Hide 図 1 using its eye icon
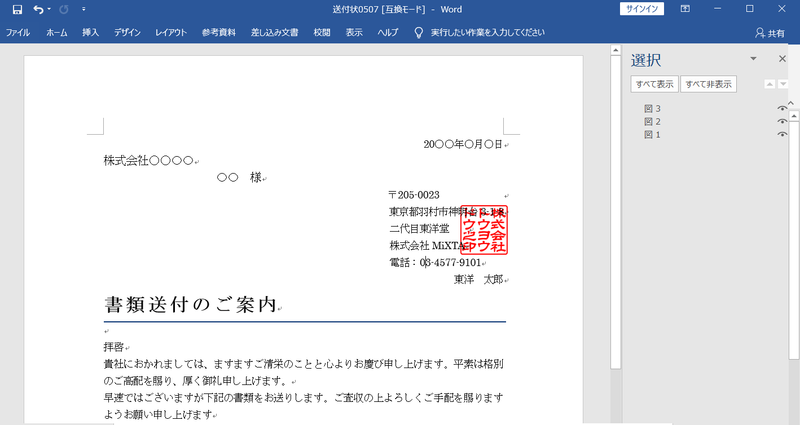Viewport: 800px width, 425px height. (x=782, y=135)
